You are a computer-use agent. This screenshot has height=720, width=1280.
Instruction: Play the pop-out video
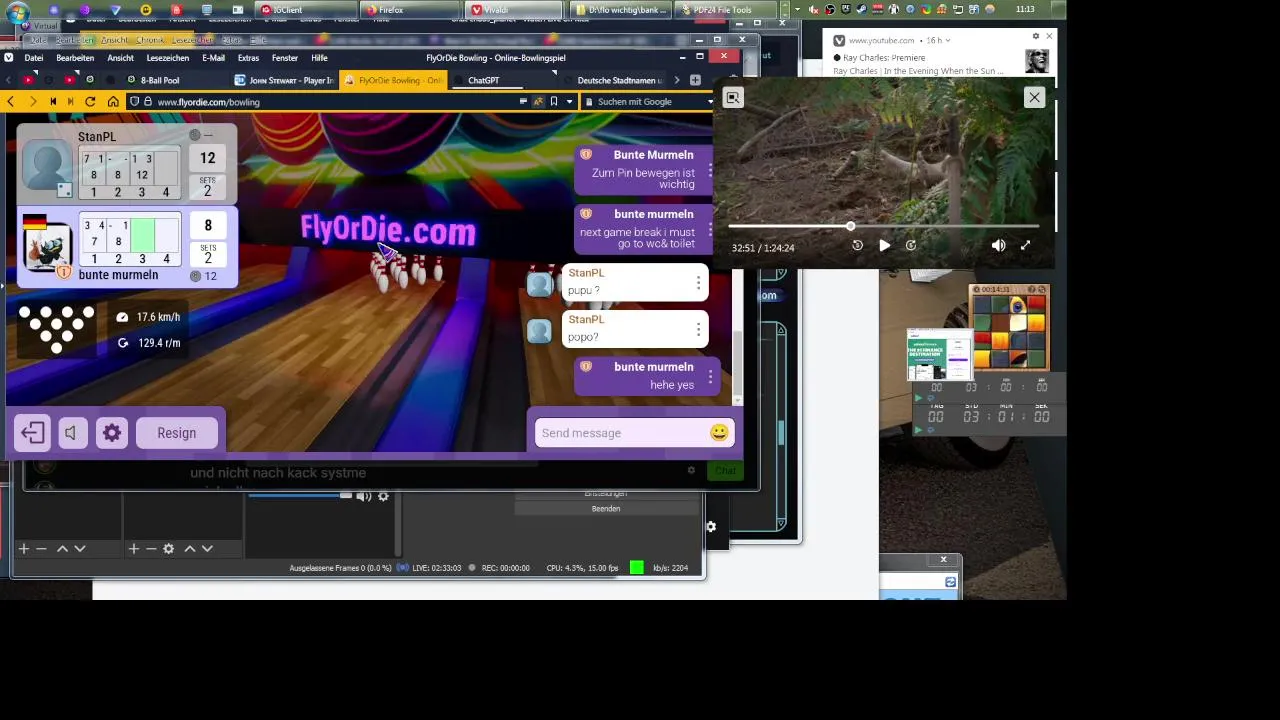(x=884, y=245)
